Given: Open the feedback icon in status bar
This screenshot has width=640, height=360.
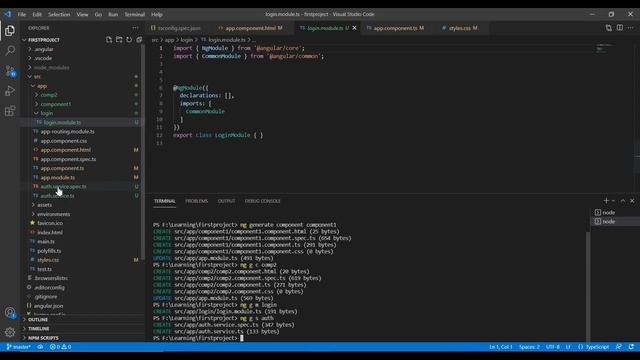Looking at the screenshot, I should [x=619, y=347].
